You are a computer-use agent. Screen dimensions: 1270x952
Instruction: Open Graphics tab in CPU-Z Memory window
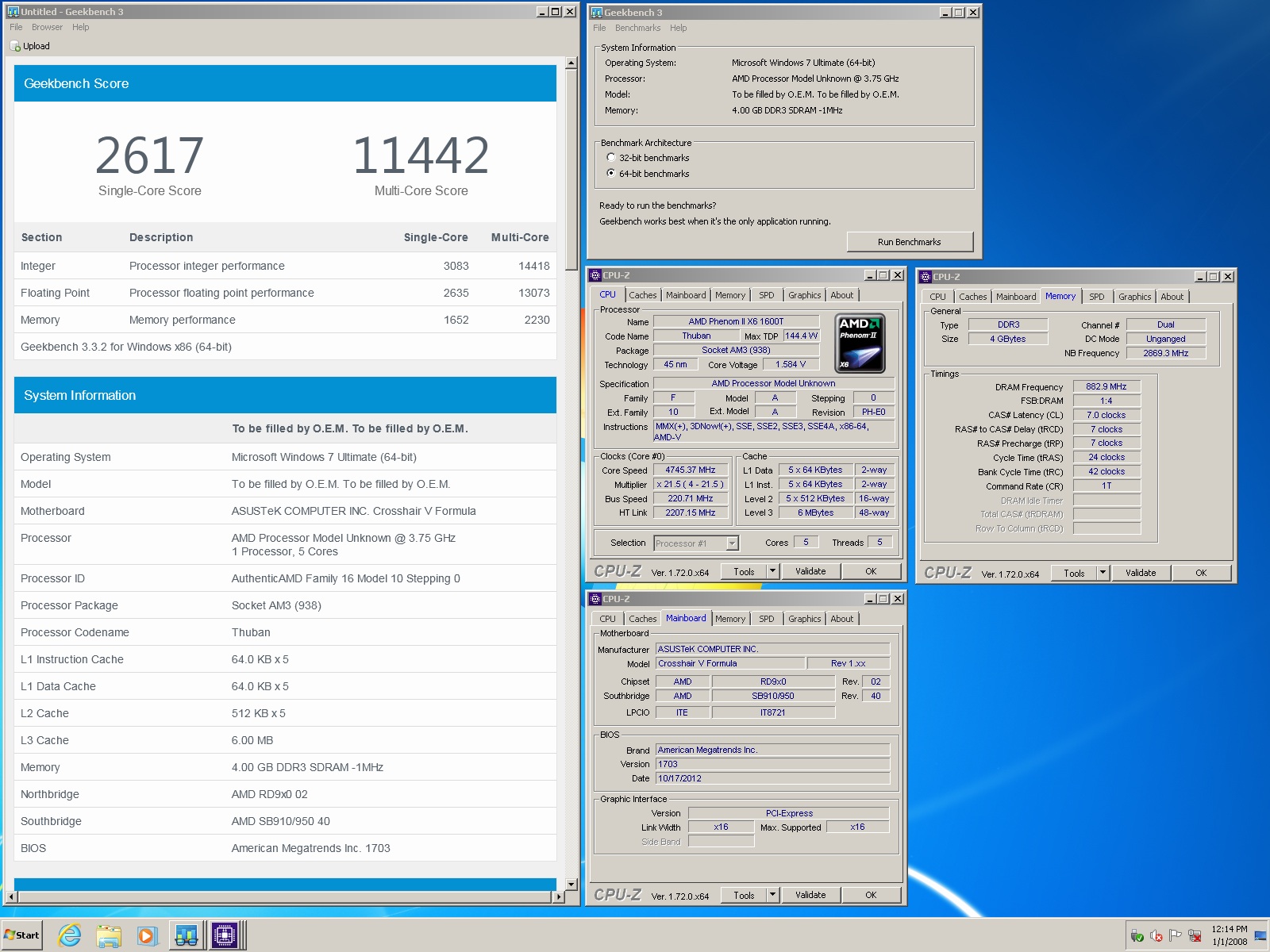(x=1134, y=297)
